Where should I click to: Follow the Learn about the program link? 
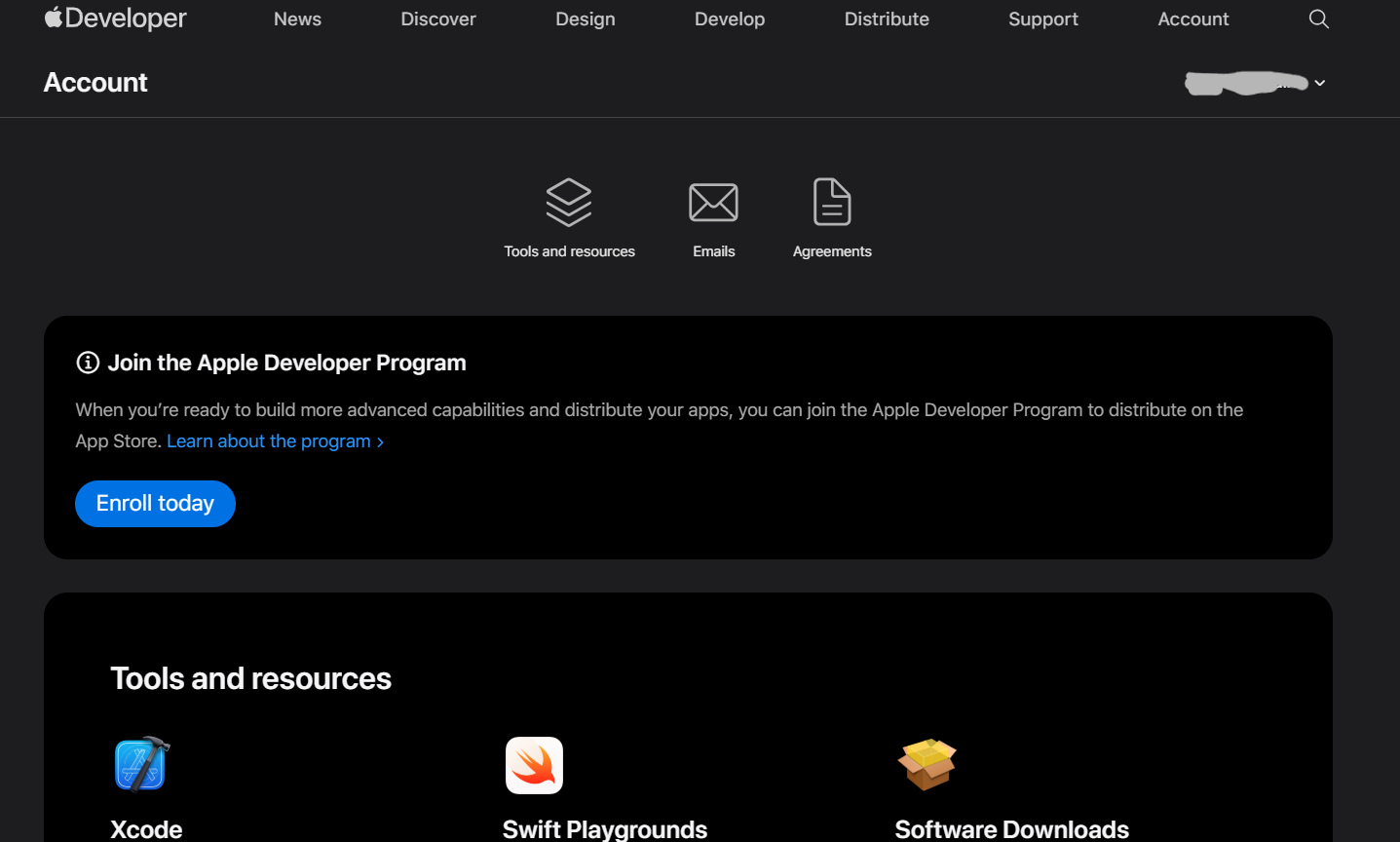(275, 440)
